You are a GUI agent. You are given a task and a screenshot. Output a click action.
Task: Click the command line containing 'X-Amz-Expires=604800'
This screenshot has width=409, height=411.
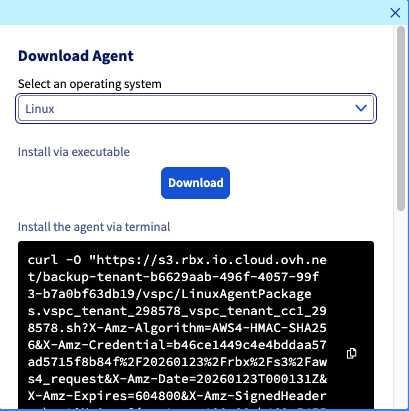(x=177, y=396)
